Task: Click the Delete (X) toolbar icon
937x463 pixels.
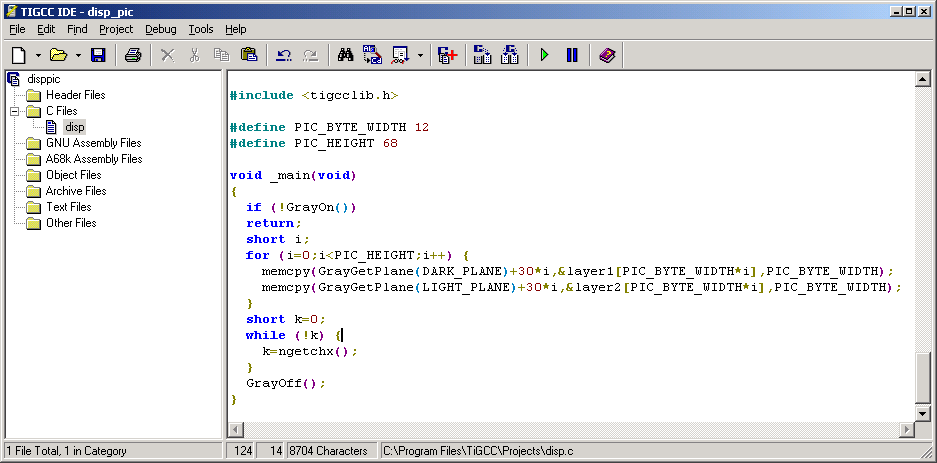Action: tap(168, 56)
